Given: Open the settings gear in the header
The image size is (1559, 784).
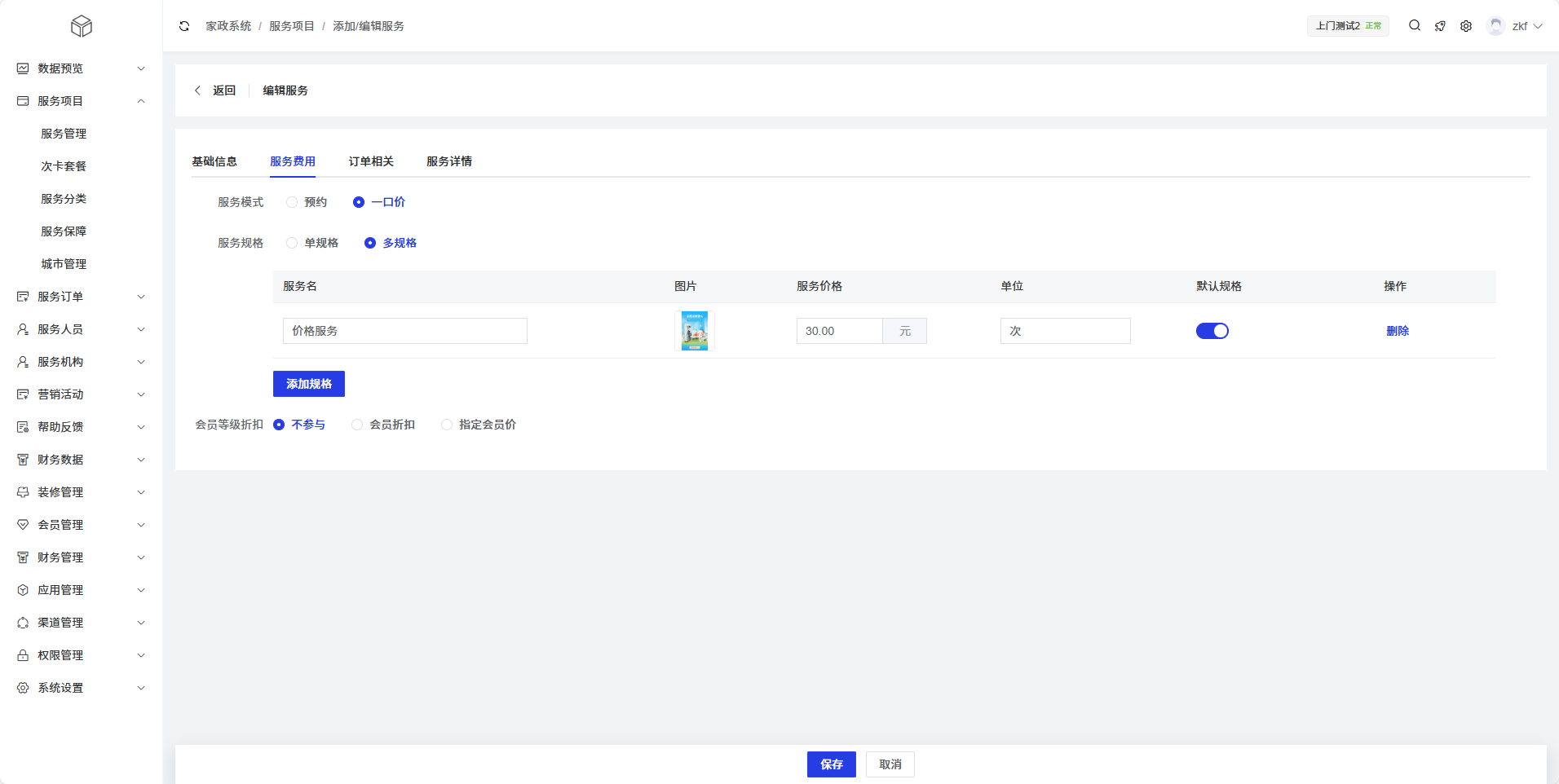Looking at the screenshot, I should 1466,26.
